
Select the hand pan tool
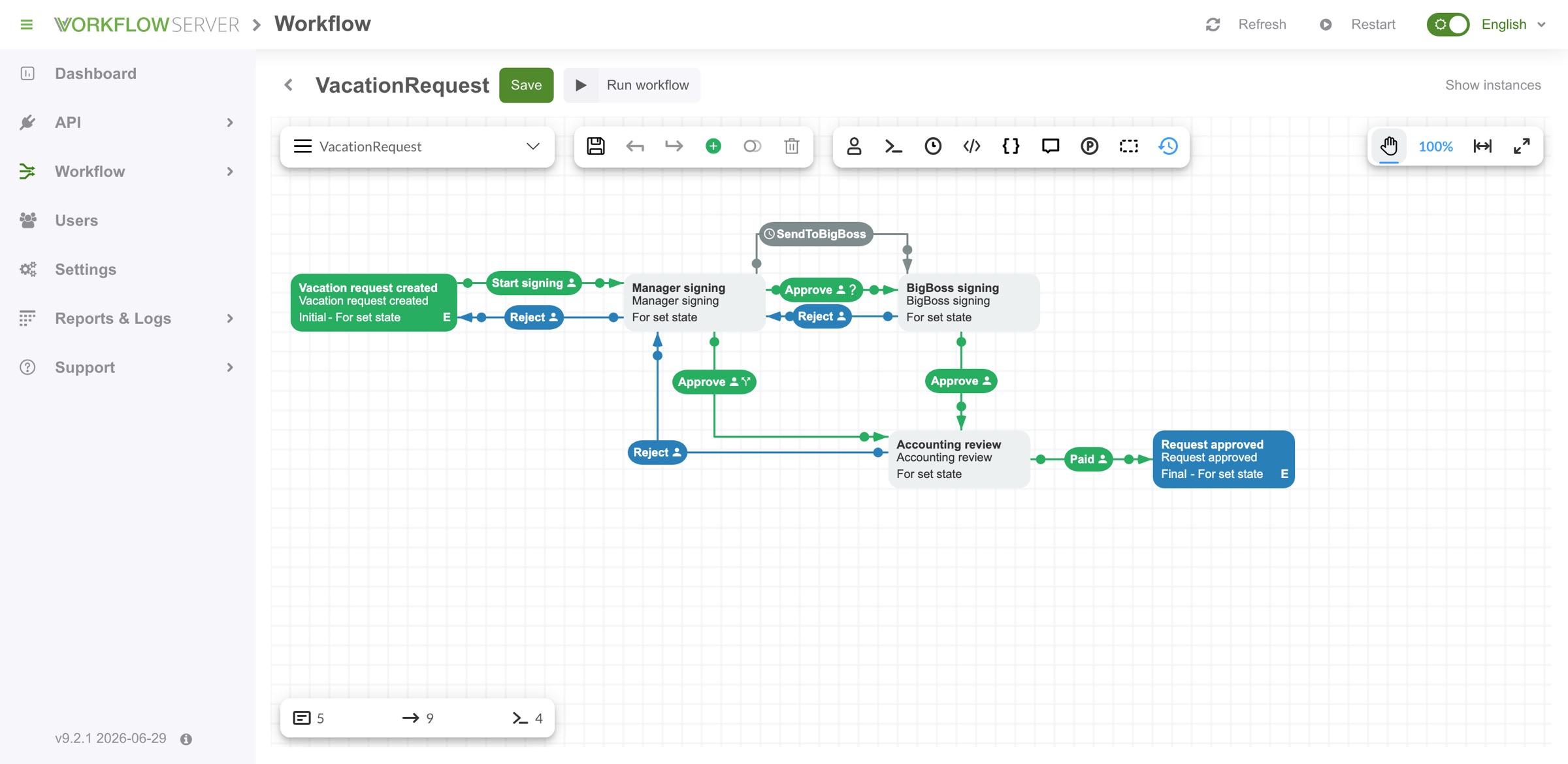tap(1389, 146)
